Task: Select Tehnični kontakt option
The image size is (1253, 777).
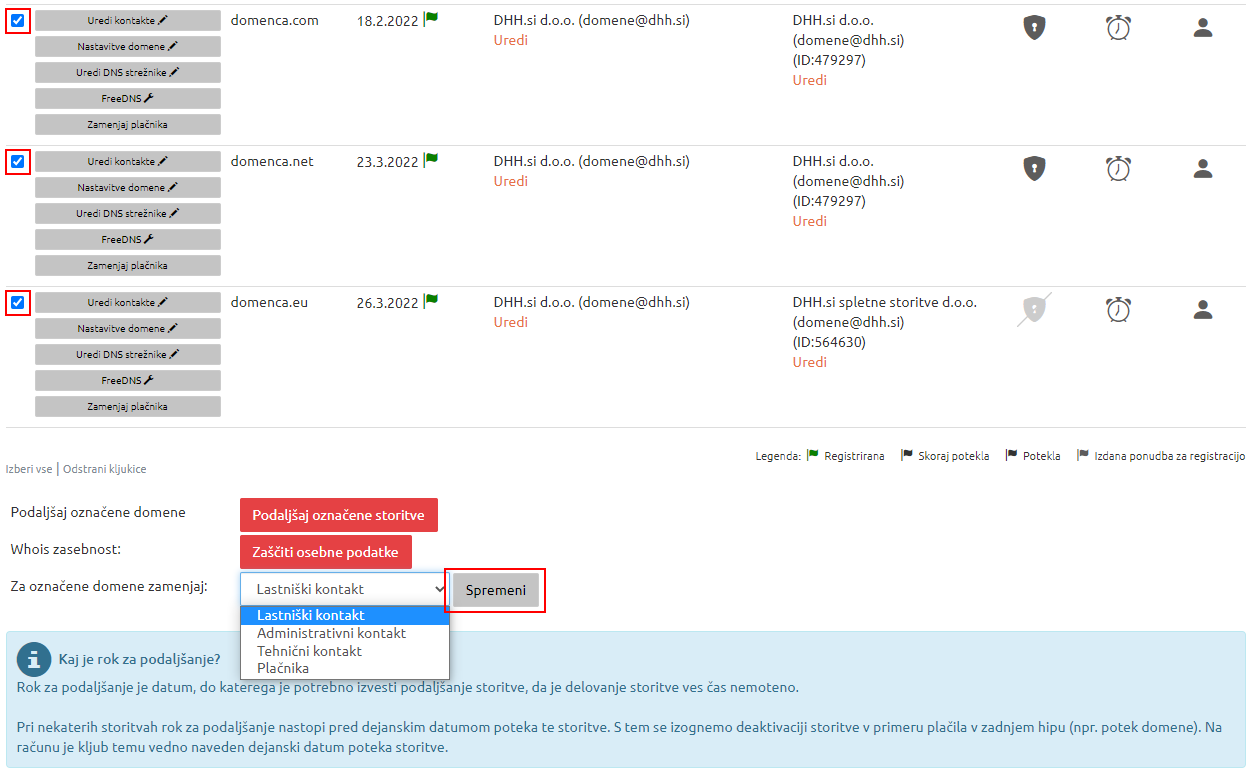Action: pyautogui.click(x=345, y=651)
